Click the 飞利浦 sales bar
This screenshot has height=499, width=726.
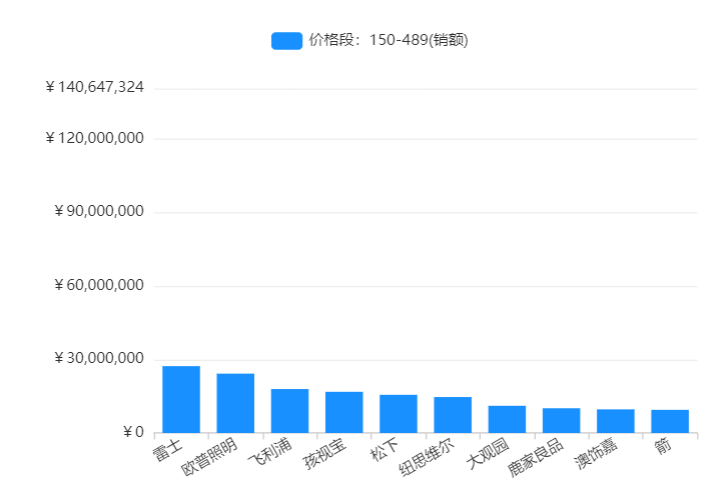click(289, 411)
